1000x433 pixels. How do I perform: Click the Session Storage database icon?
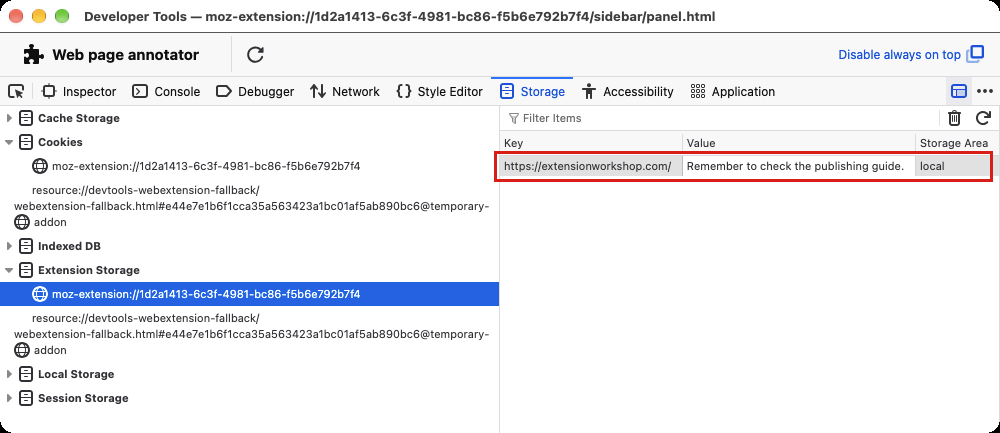pyautogui.click(x=26, y=399)
